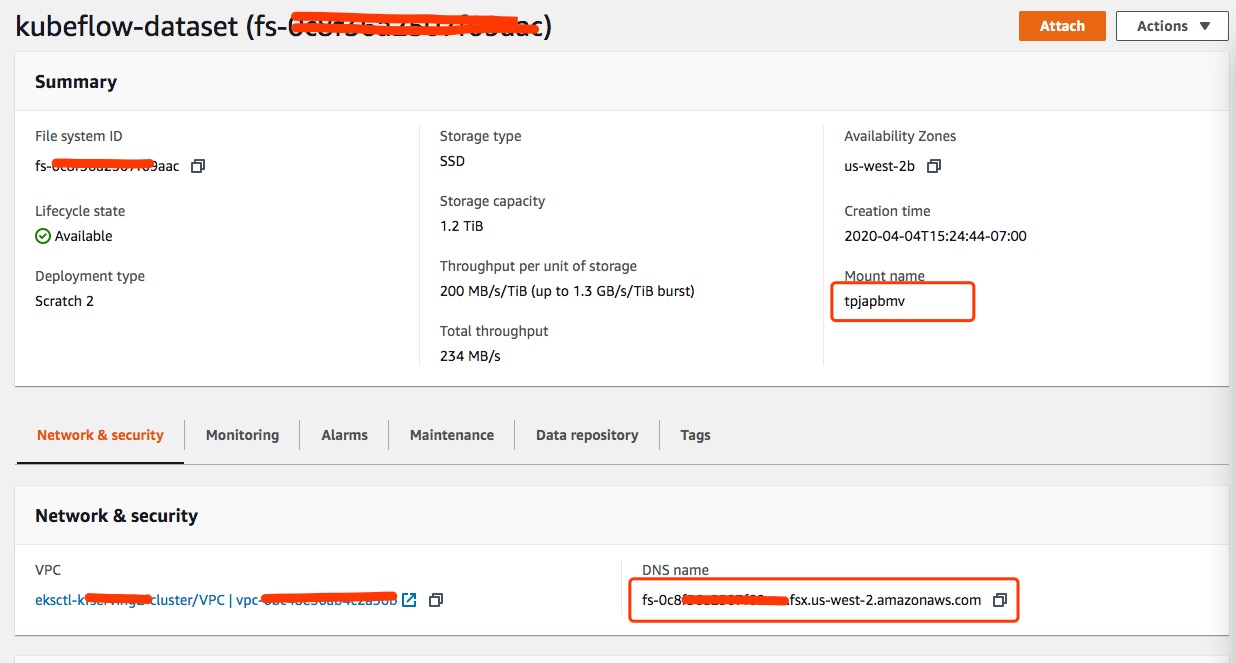Click the Storage capacity value 1.2 TiB

(x=461, y=226)
